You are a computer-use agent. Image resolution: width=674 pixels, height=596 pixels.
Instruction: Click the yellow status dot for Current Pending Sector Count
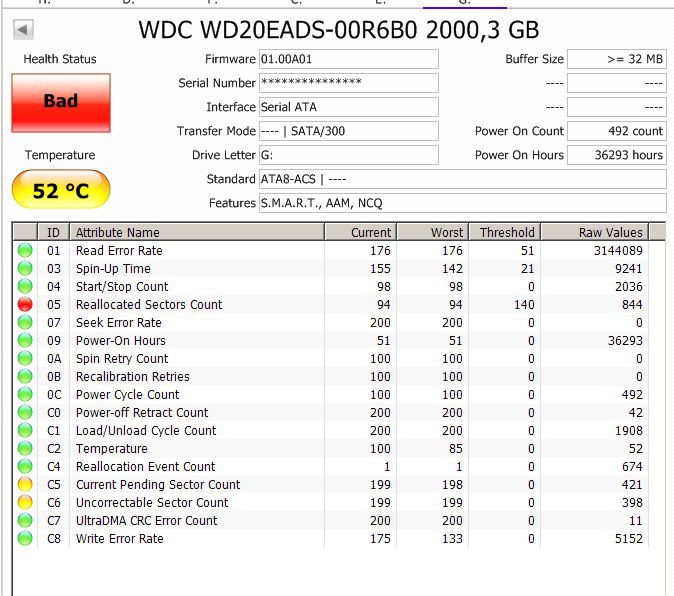tap(25, 485)
